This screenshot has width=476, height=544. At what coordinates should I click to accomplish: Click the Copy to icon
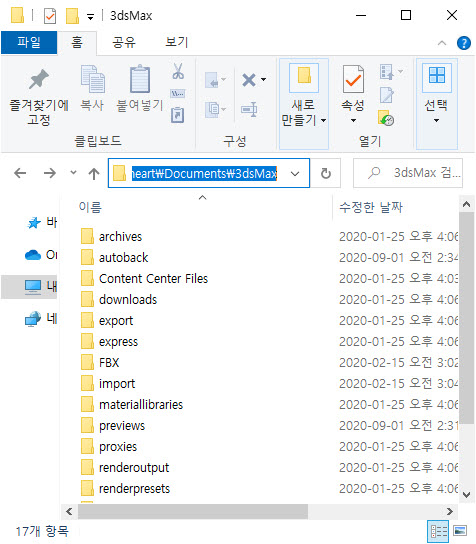pyautogui.click(x=212, y=110)
